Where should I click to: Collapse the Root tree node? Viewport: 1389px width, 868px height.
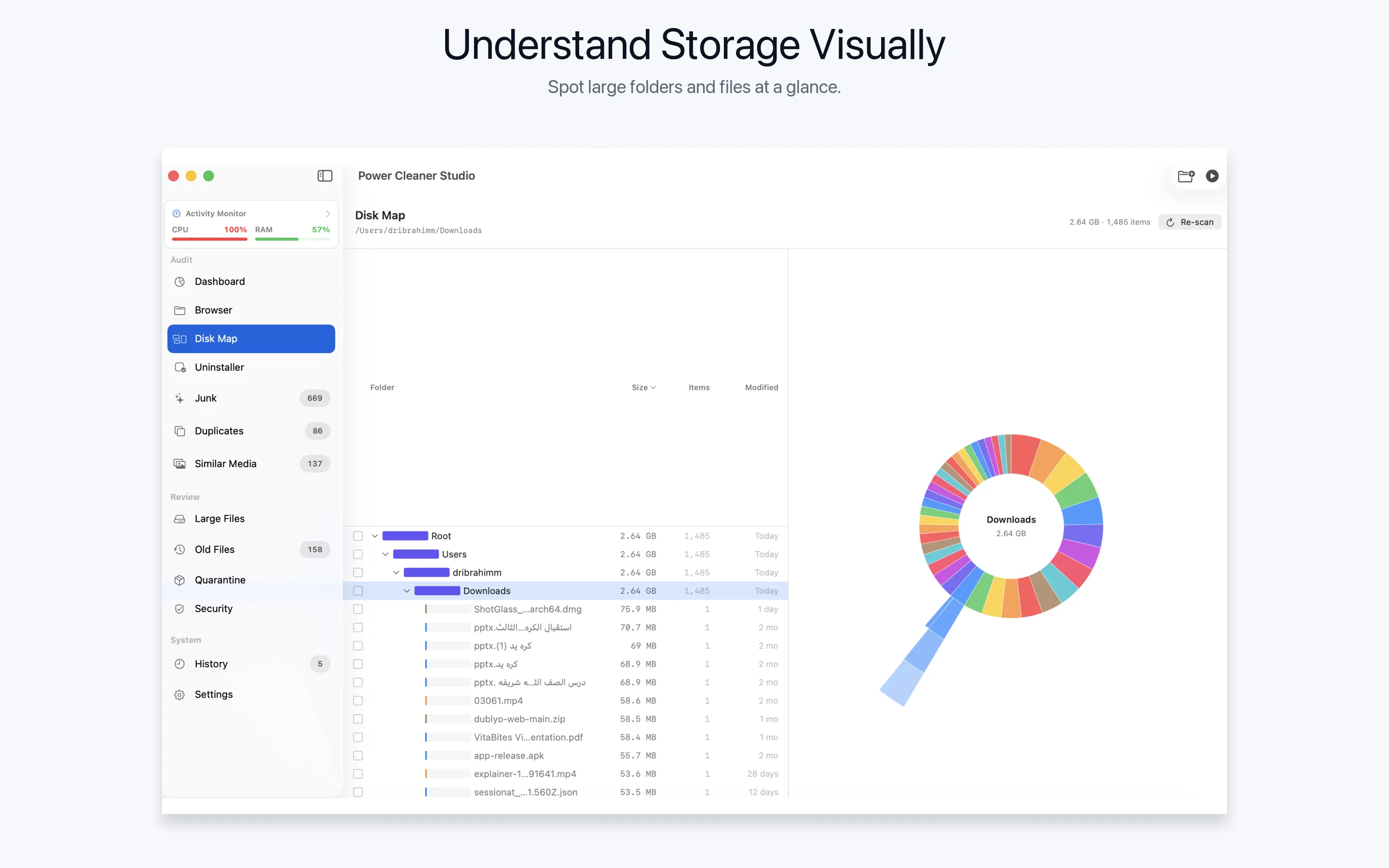[x=375, y=536]
